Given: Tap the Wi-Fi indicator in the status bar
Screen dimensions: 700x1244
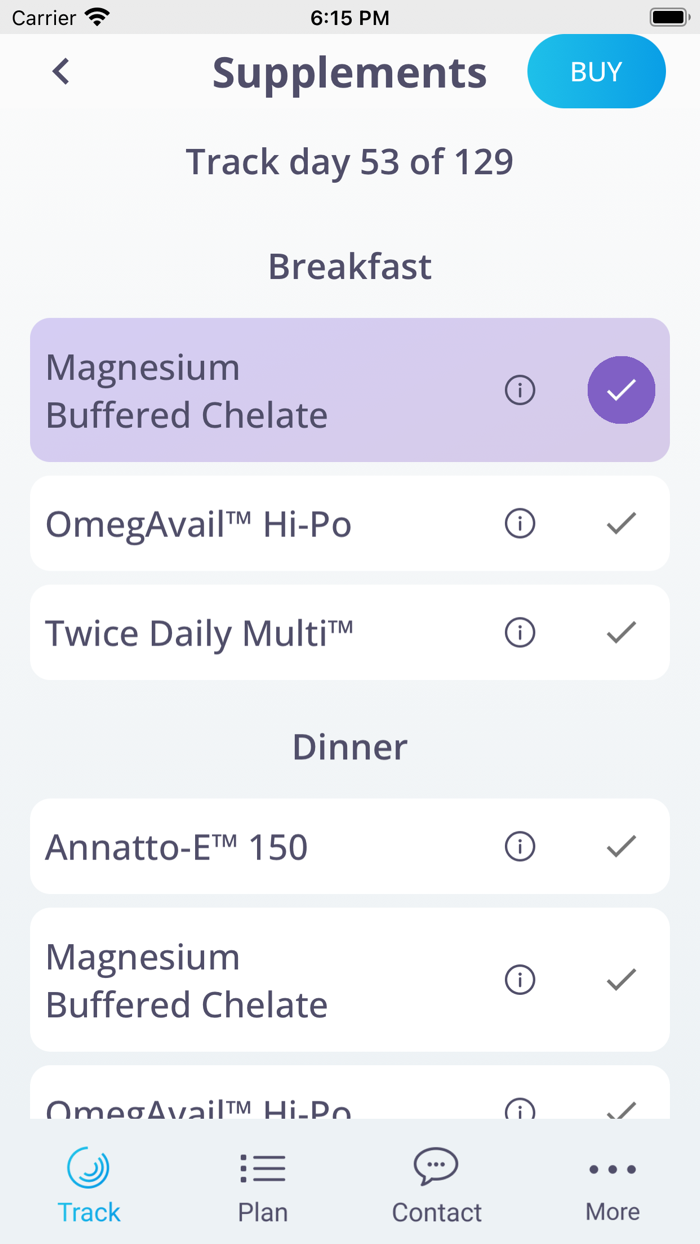Looking at the screenshot, I should coord(95,16).
